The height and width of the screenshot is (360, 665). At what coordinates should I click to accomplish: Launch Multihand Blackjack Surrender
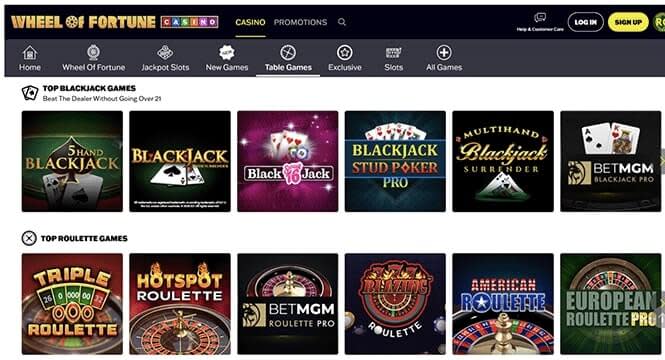click(503, 161)
